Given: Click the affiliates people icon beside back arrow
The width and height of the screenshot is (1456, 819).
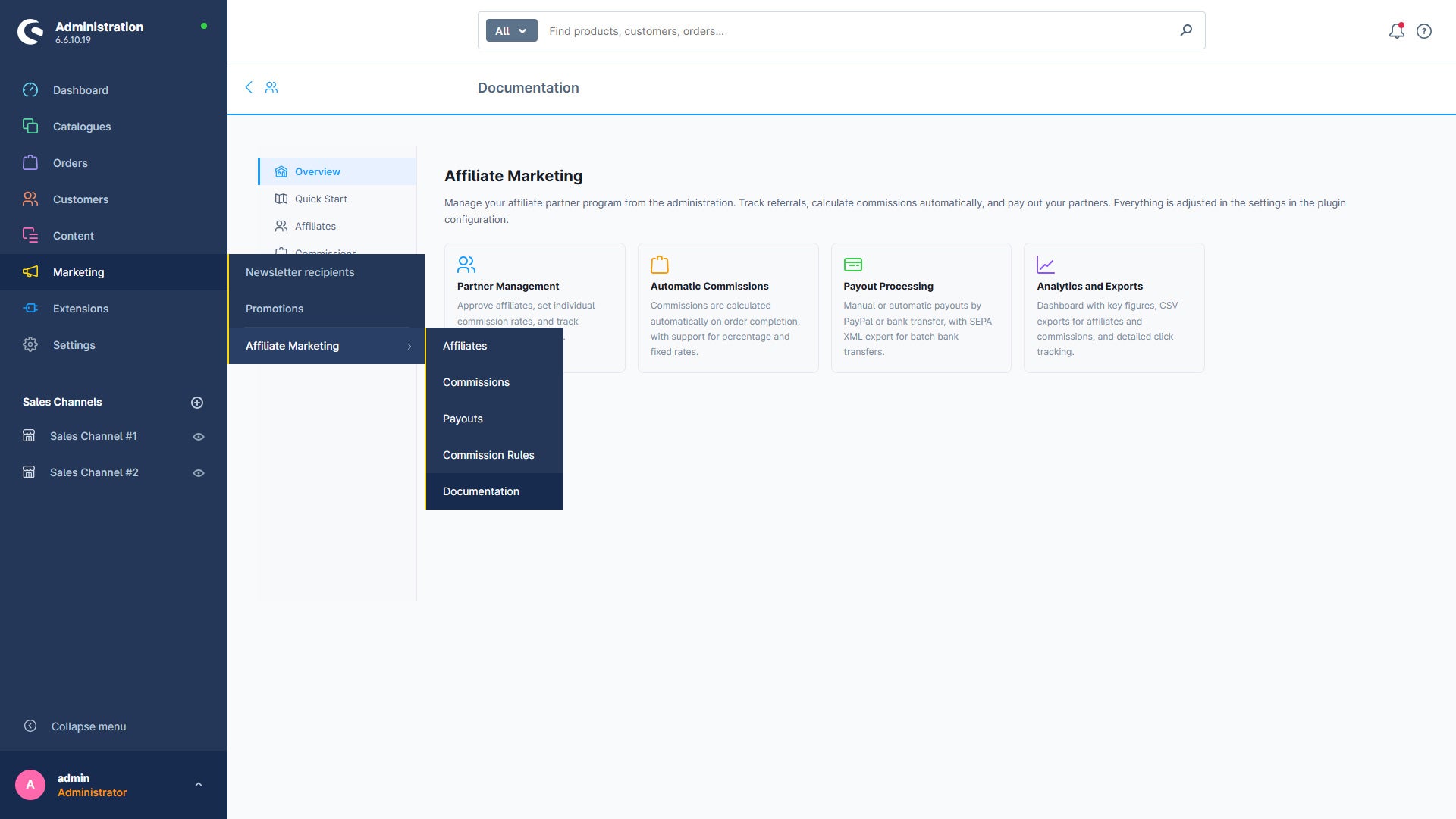Looking at the screenshot, I should (x=271, y=87).
